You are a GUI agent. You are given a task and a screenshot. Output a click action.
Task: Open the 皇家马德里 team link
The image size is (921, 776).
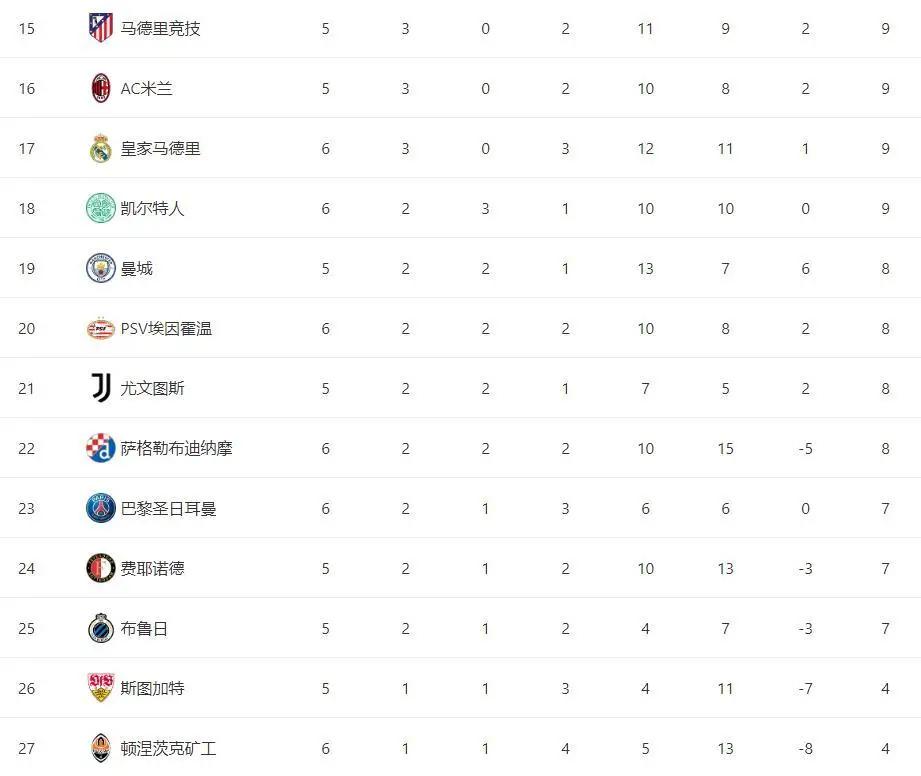[x=160, y=148]
